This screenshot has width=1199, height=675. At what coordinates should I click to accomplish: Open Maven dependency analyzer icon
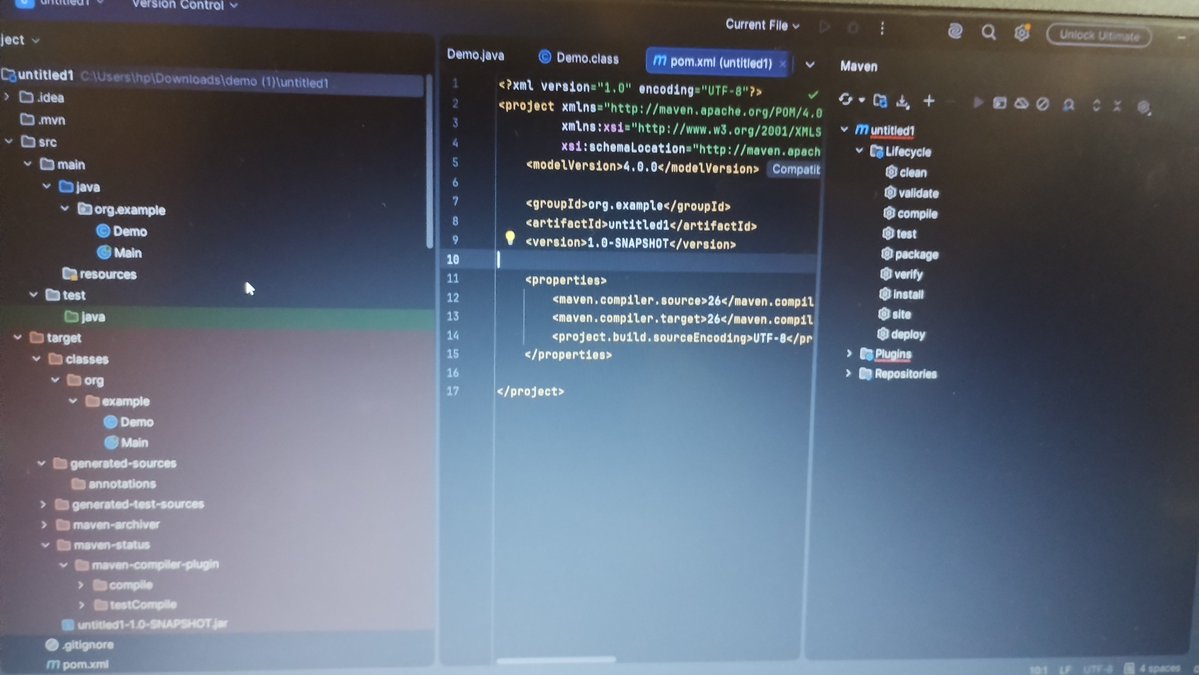click(1068, 105)
